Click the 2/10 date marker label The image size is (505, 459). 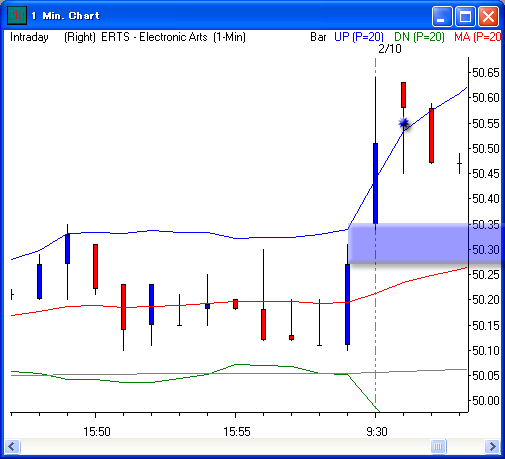[390, 49]
